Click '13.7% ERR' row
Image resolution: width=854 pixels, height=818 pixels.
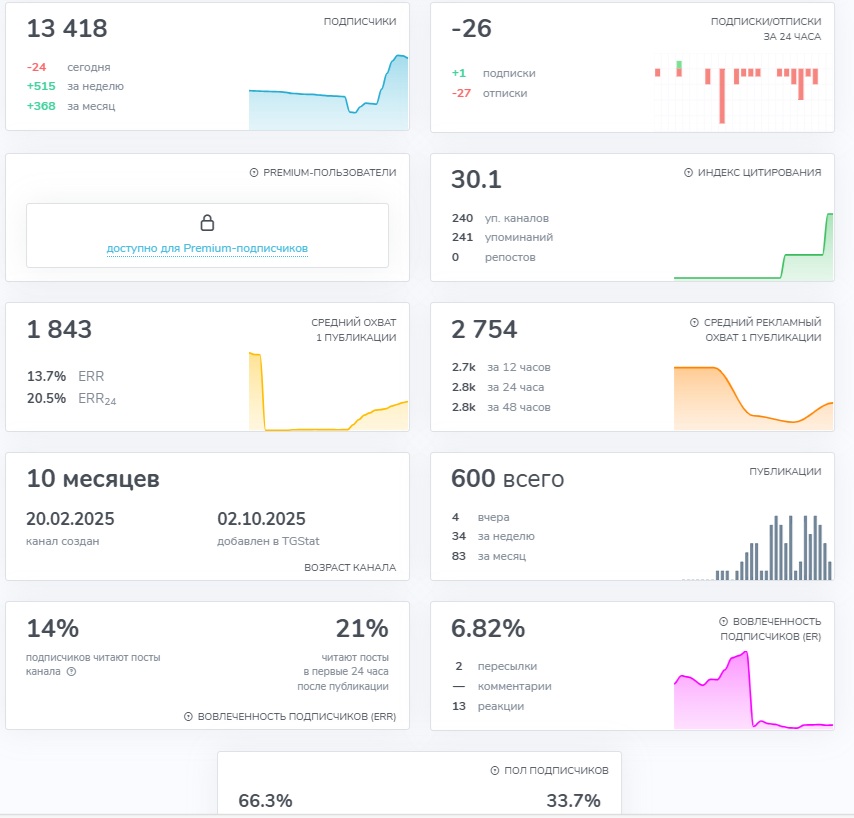(x=65, y=376)
